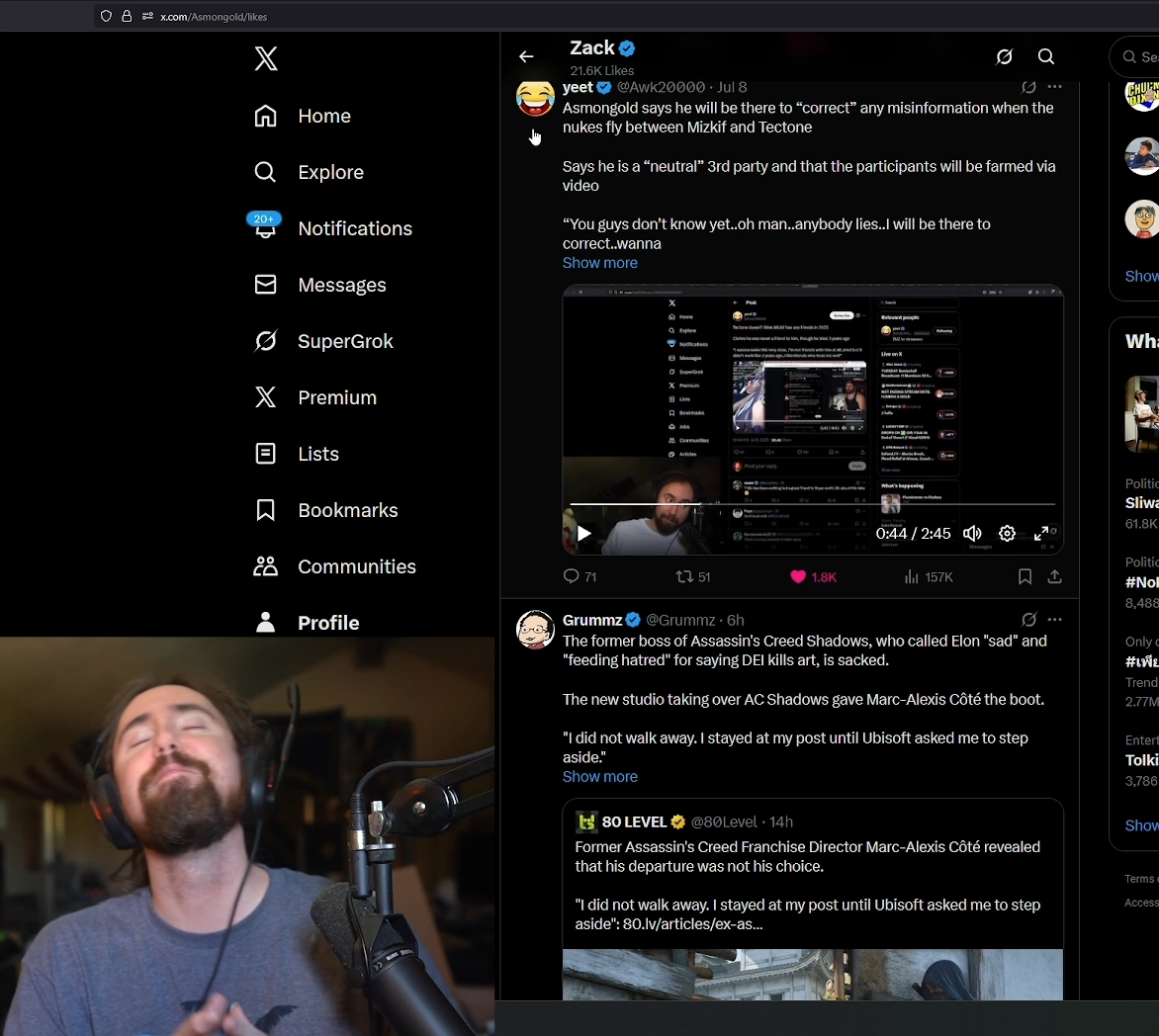View analytics showing 157K views
1159x1036 pixels.
(929, 576)
